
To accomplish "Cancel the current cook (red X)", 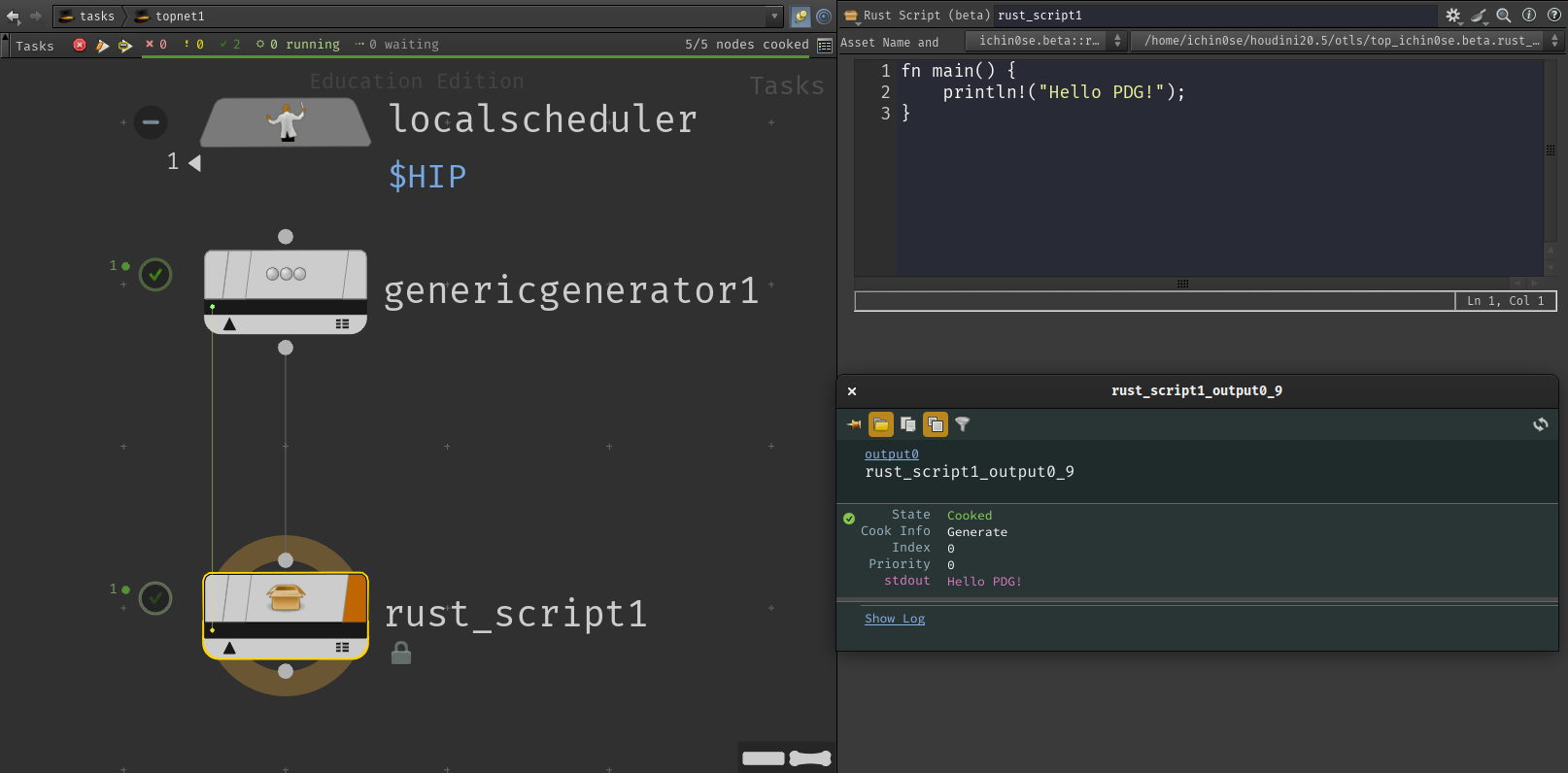I will tap(80, 45).
